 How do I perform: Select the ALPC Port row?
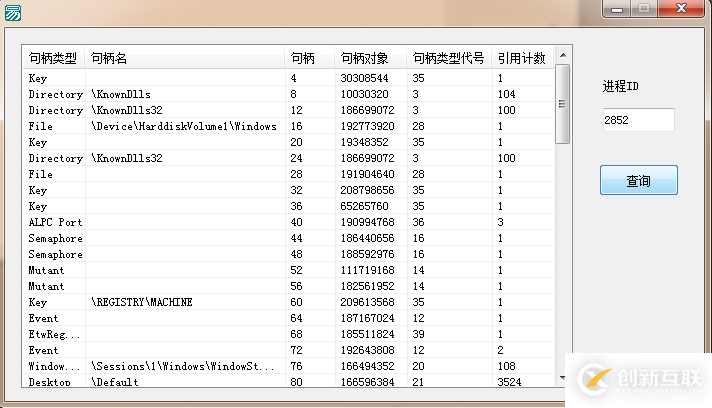point(288,222)
